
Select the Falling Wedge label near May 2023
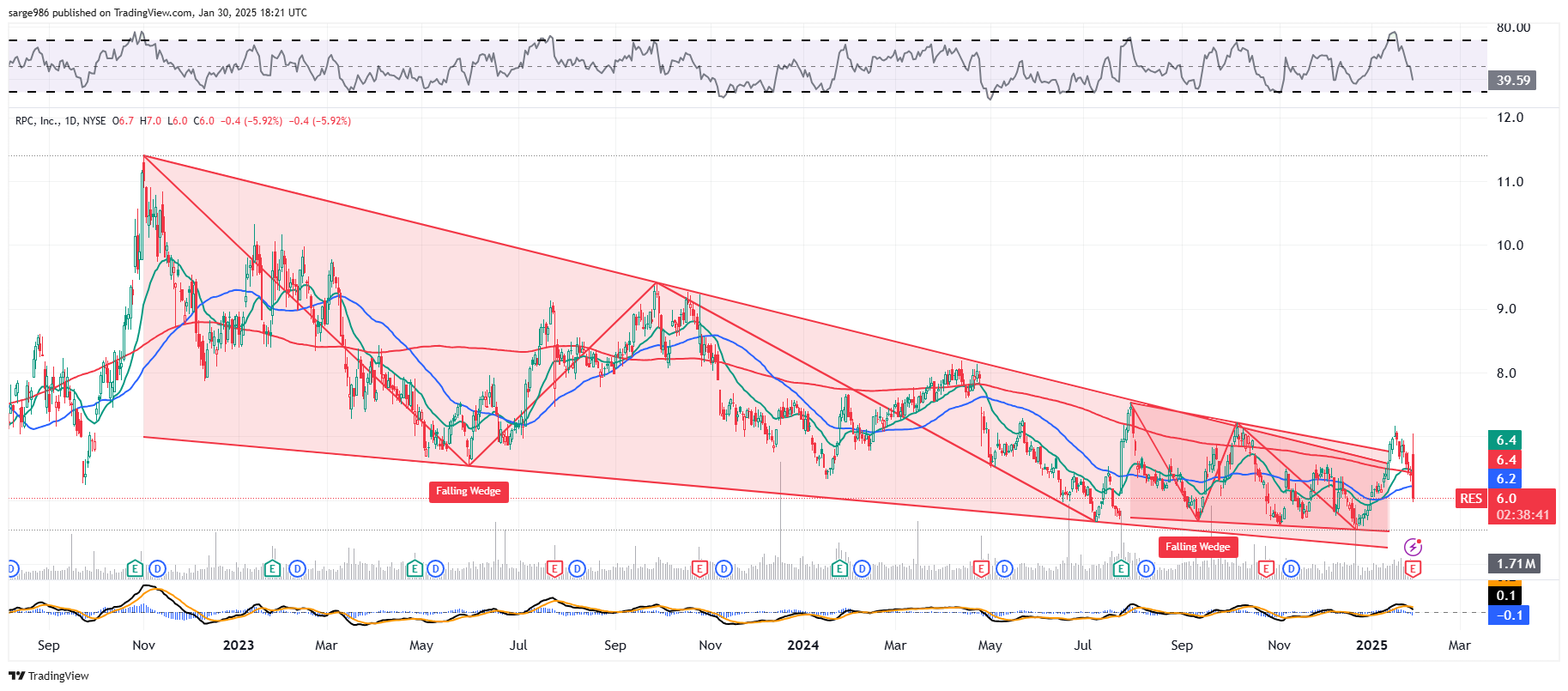[x=468, y=491]
